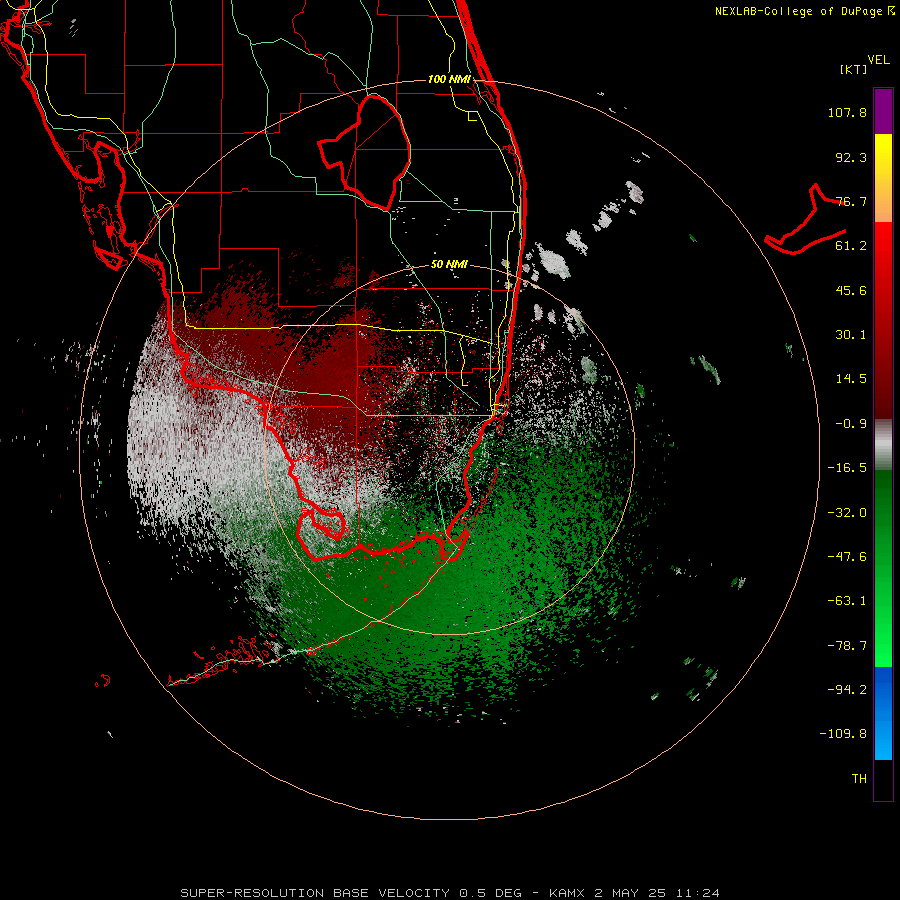Click the 45.6 legend value

tap(851, 290)
